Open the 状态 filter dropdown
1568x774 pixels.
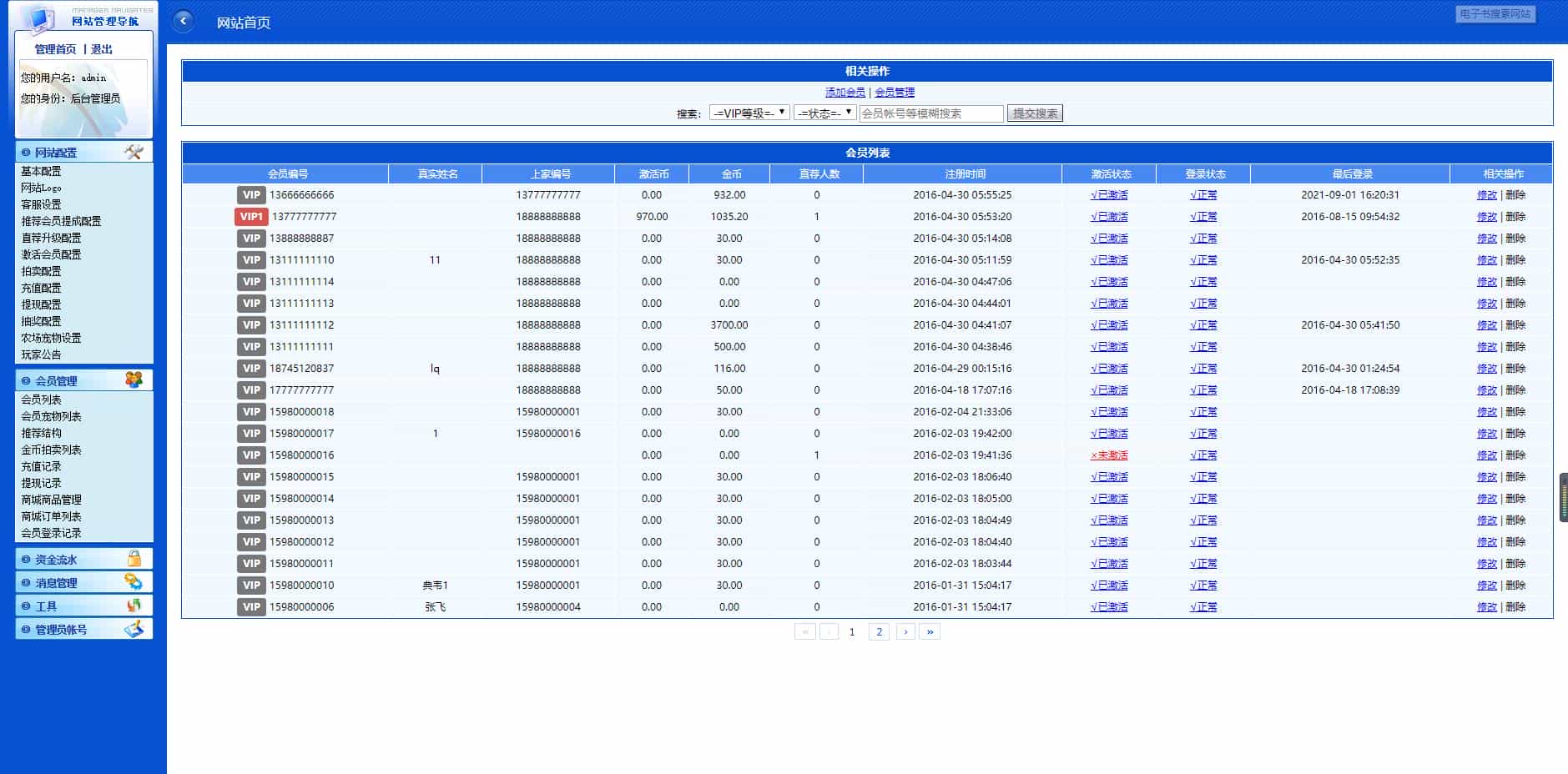coord(824,113)
